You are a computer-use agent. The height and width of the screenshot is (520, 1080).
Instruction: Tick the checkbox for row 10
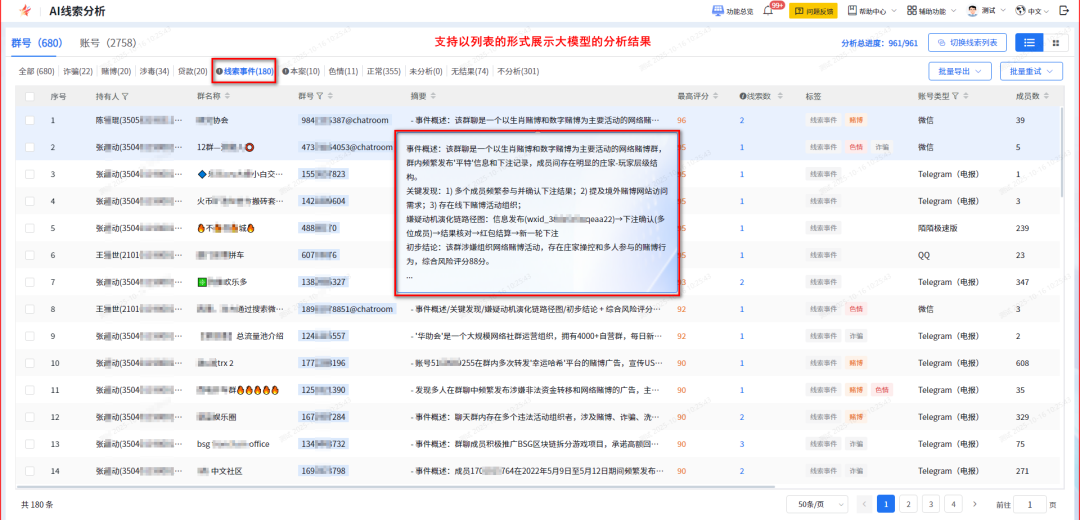[x=30, y=363]
